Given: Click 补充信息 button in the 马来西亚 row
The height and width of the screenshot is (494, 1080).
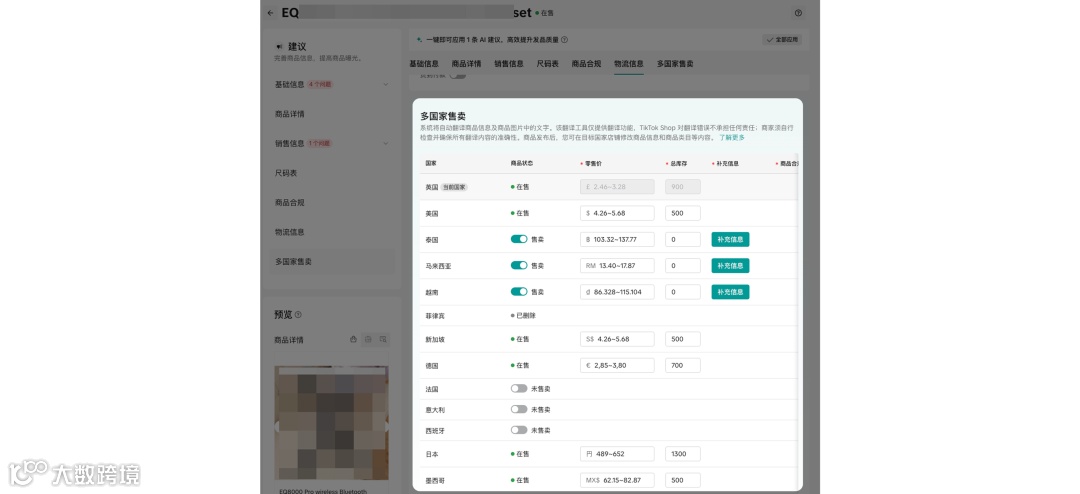Looking at the screenshot, I should tap(730, 265).
